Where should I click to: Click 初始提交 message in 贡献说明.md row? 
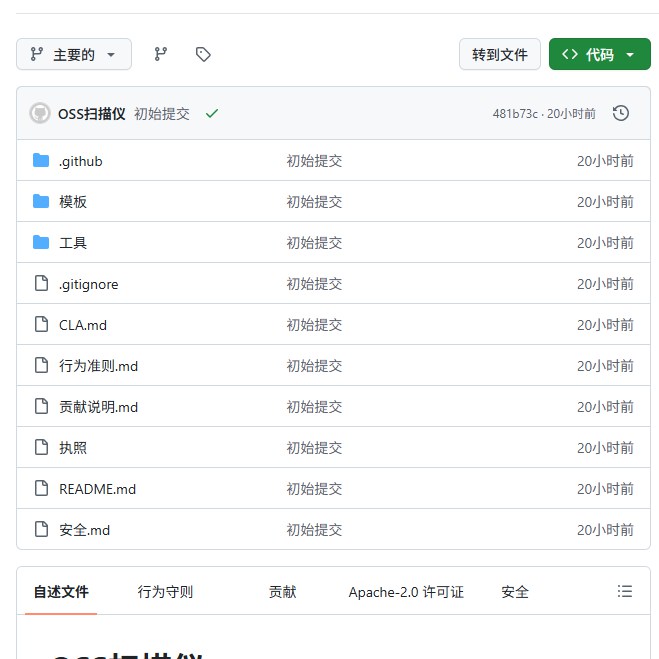314,407
